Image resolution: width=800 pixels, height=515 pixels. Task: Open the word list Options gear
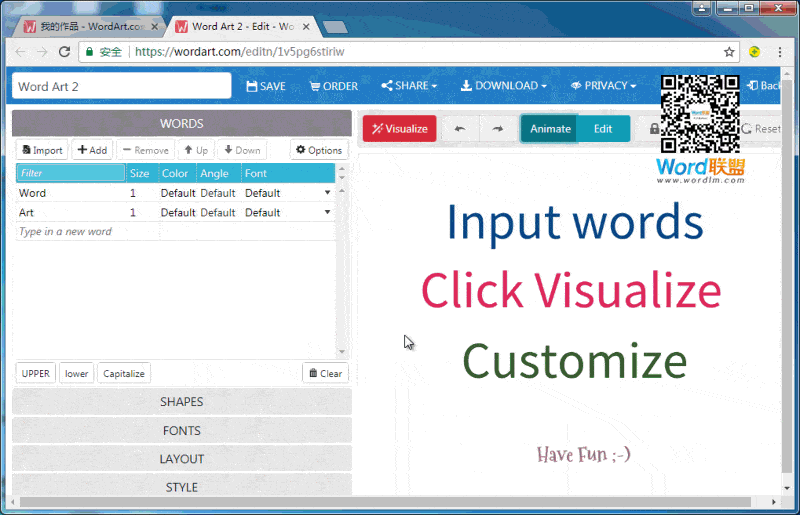[319, 150]
